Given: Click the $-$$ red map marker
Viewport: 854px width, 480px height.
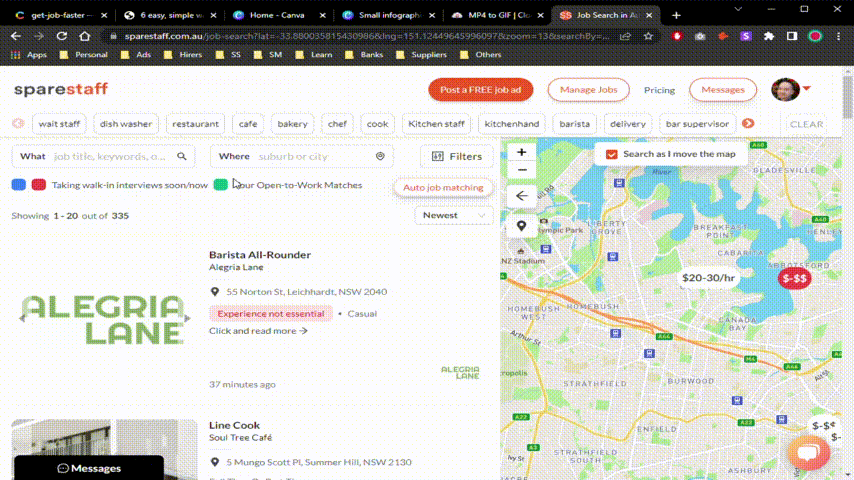Looking at the screenshot, I should pyautogui.click(x=794, y=278).
